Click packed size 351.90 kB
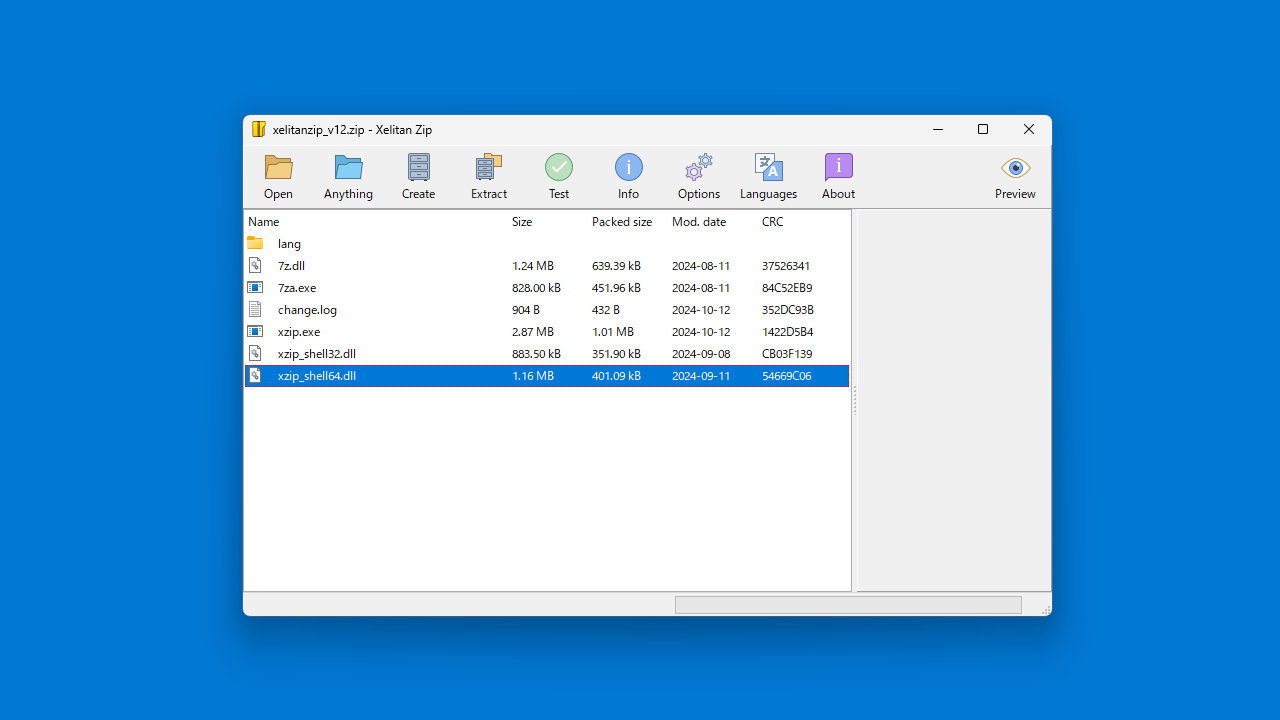 coord(616,354)
